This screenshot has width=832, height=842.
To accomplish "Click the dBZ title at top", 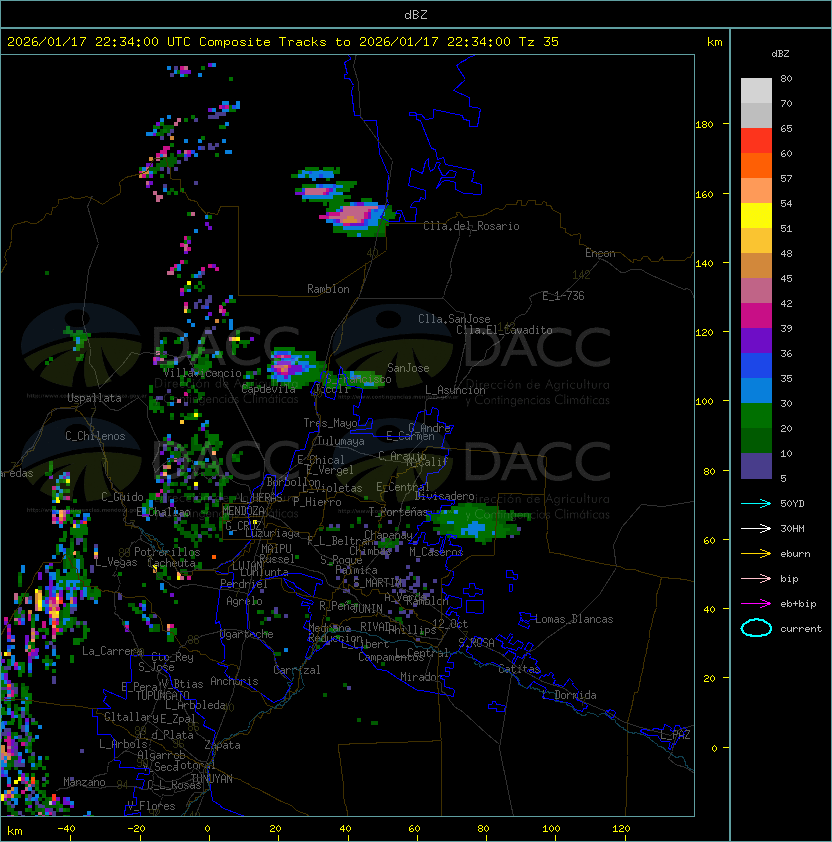I will click(416, 14).
